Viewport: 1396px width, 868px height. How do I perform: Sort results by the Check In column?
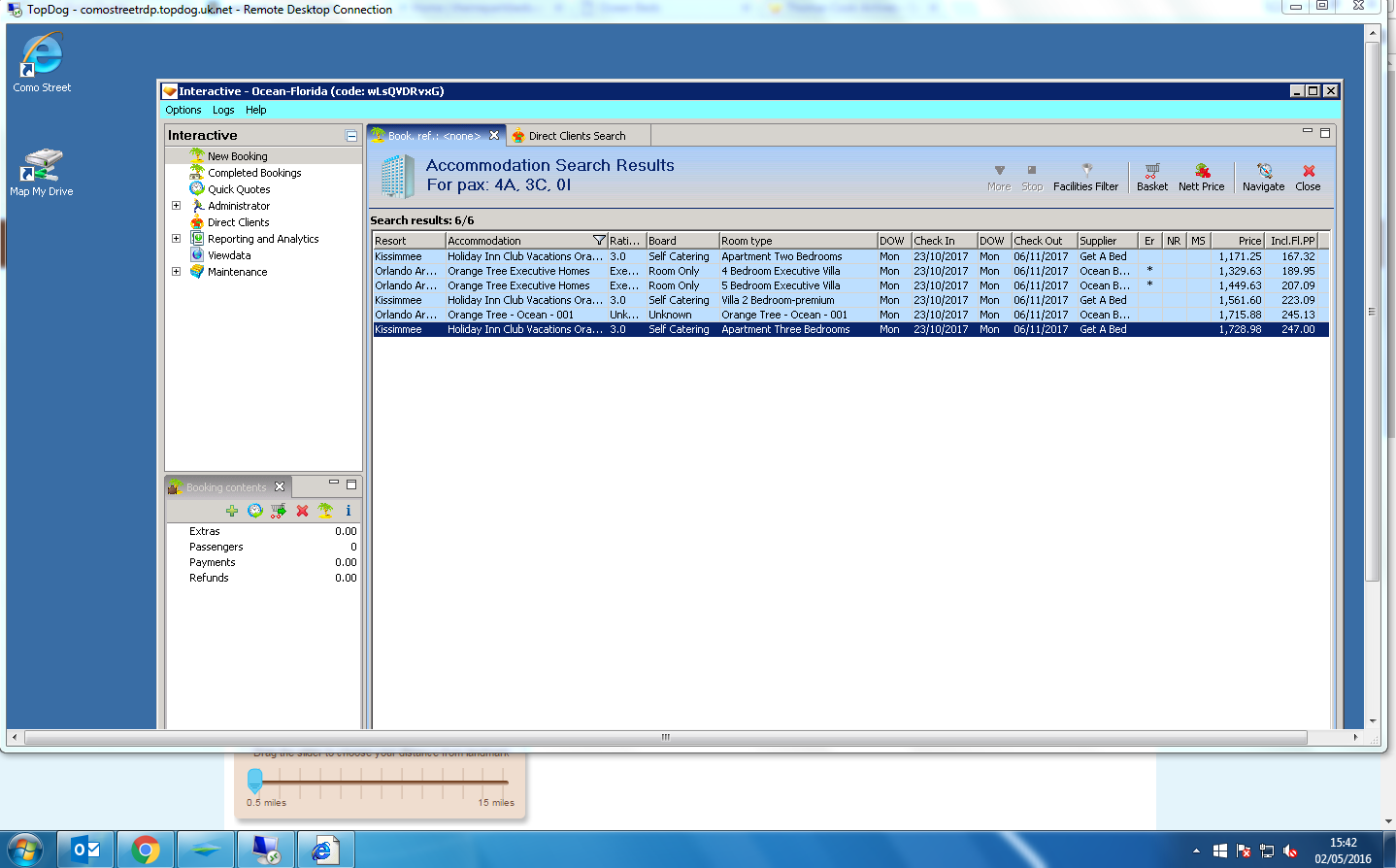click(944, 241)
